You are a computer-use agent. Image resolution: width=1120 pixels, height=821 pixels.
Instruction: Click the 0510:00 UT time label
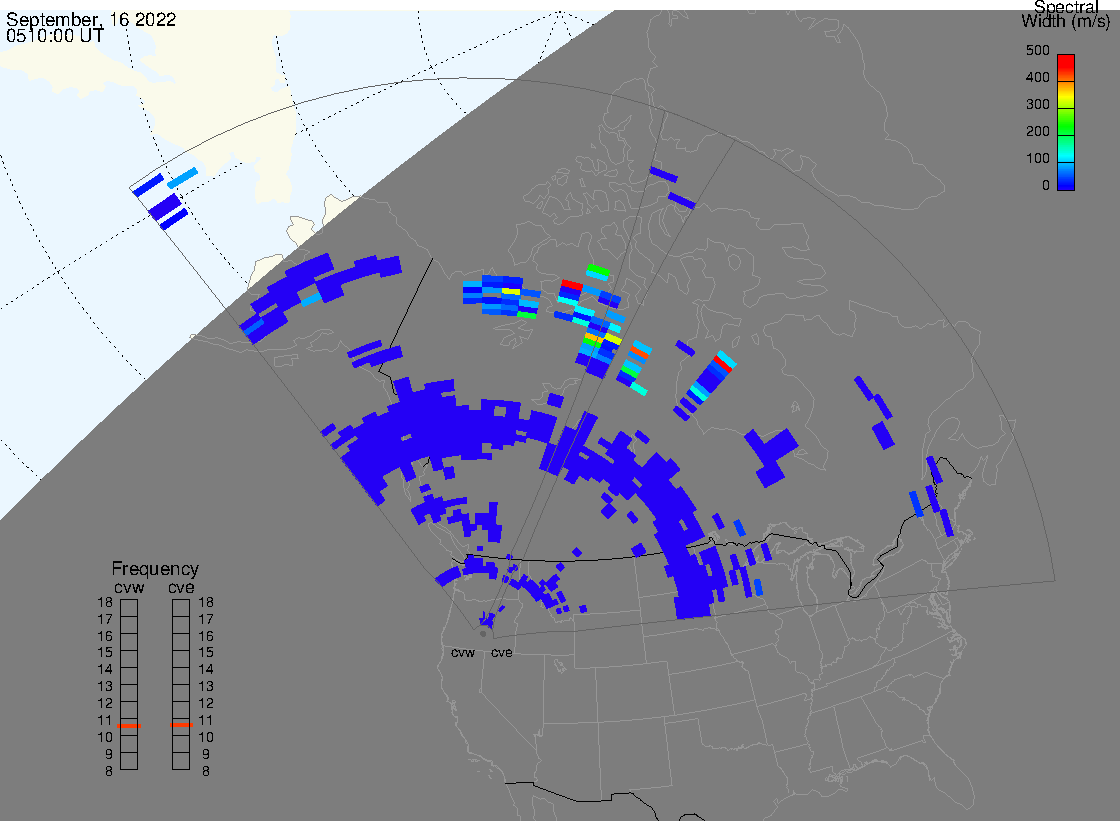pyautogui.click(x=55, y=36)
